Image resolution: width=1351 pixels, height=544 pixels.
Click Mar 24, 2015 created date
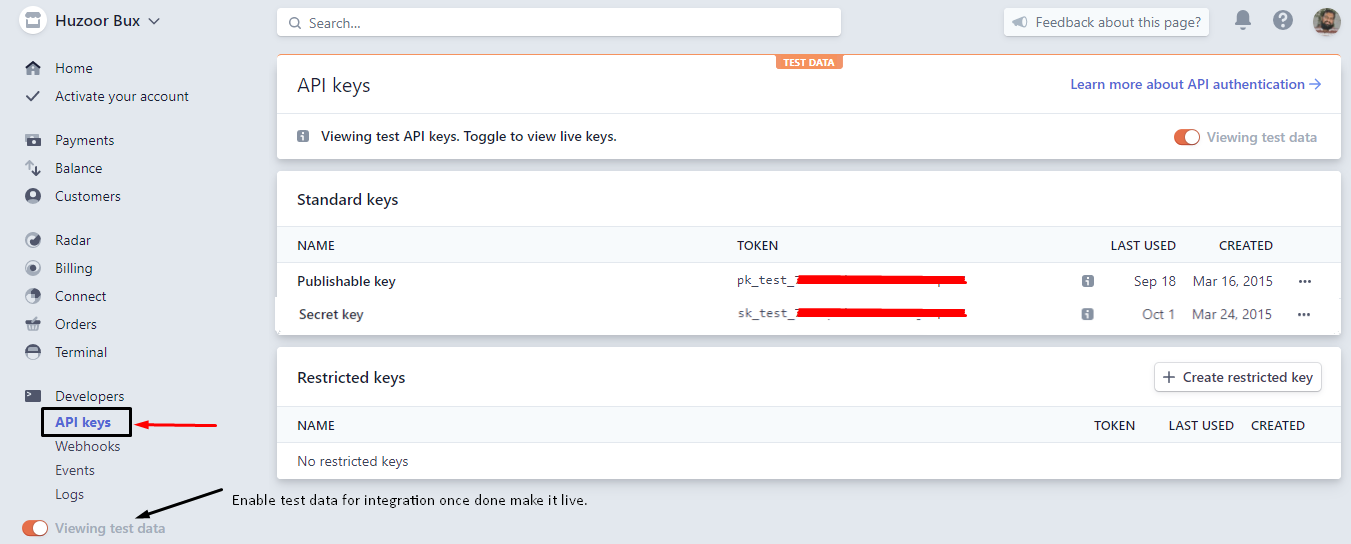point(1232,314)
